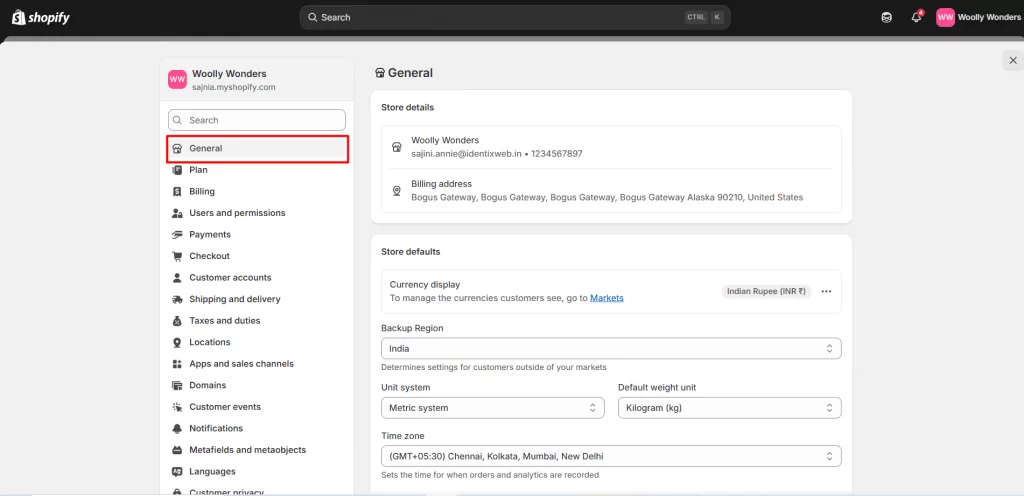Click the Store defaults heading
This screenshot has width=1024, height=496.
[411, 252]
